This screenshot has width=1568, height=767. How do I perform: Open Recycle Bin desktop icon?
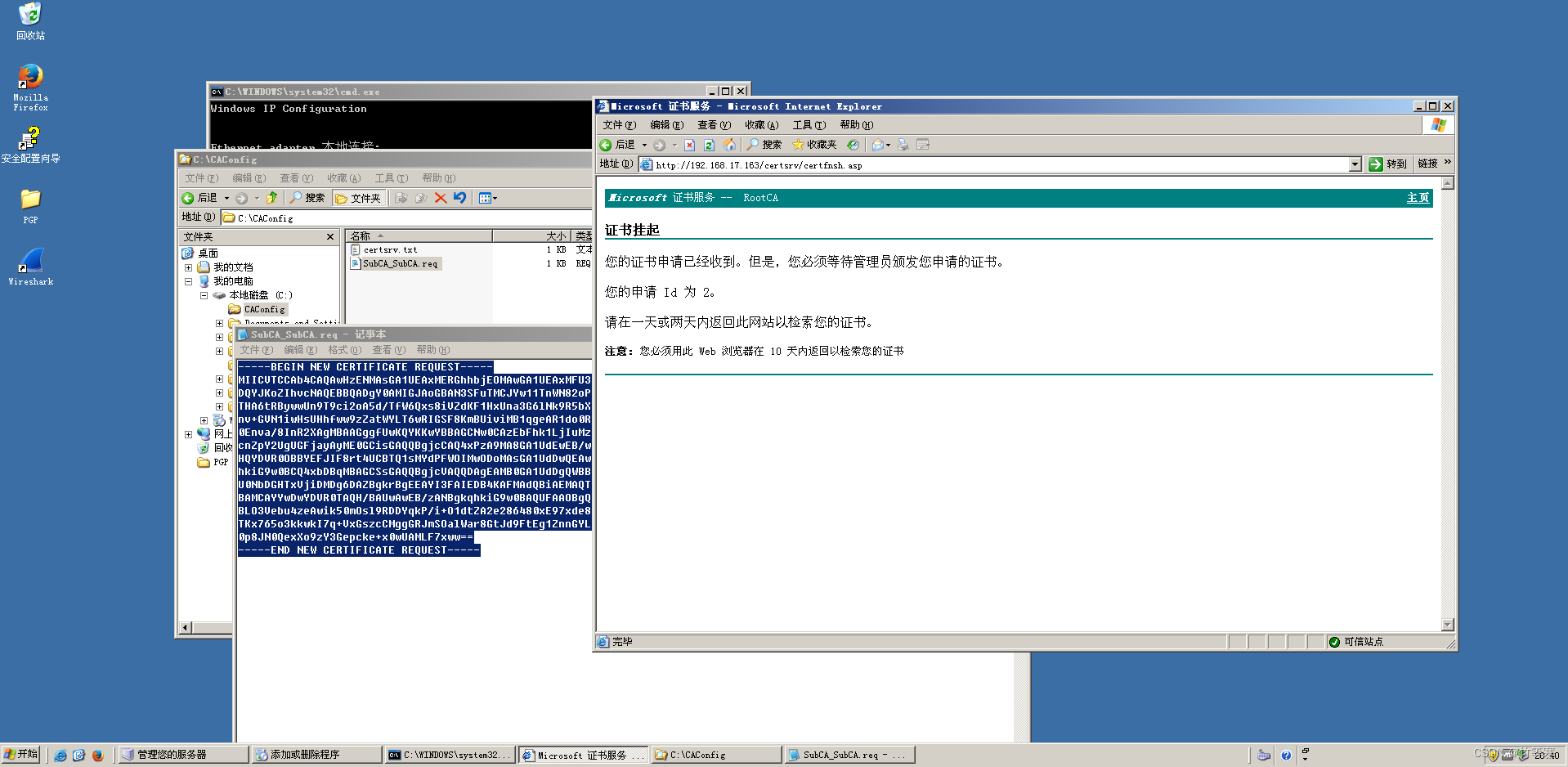[x=30, y=21]
